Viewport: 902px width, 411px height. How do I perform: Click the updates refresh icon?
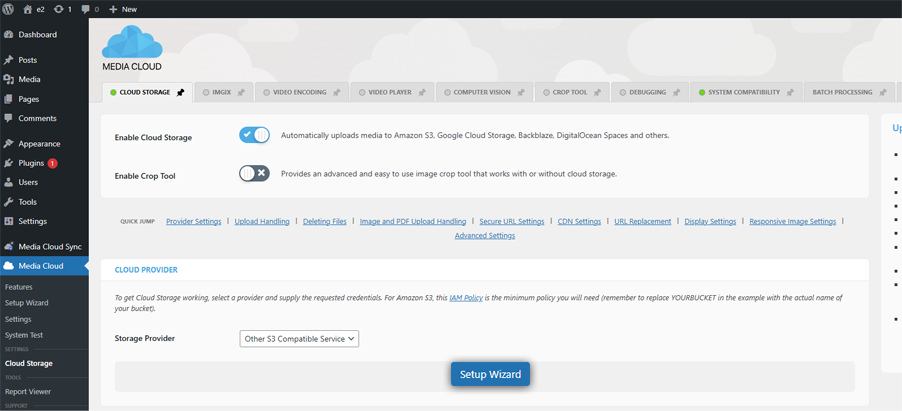pos(59,9)
